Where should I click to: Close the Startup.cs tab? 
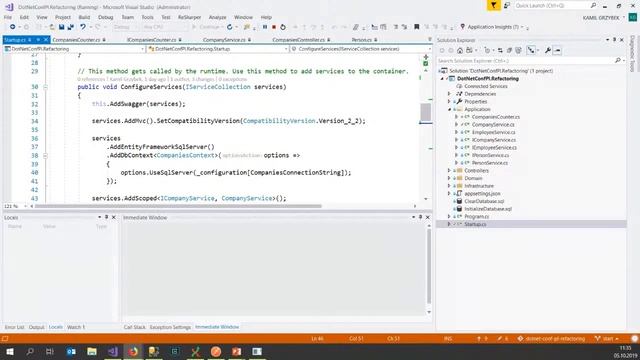coord(46,40)
